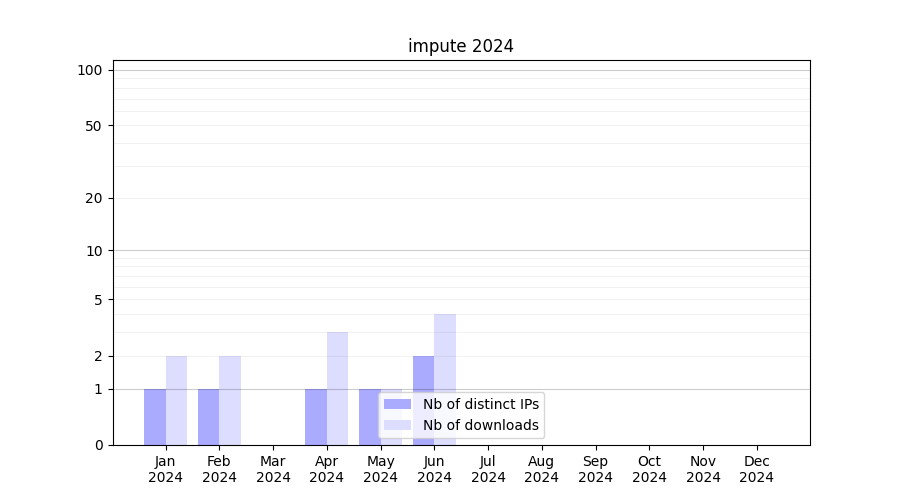This screenshot has width=900, height=500.
Task: Click the January distinct IPs bar
Action: tap(155, 417)
